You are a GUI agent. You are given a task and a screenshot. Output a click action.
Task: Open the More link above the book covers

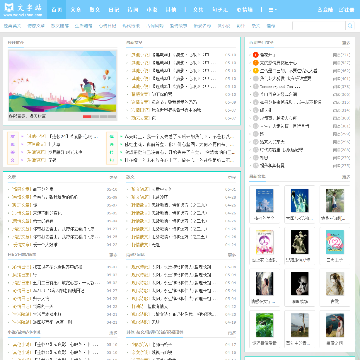pos(346,176)
